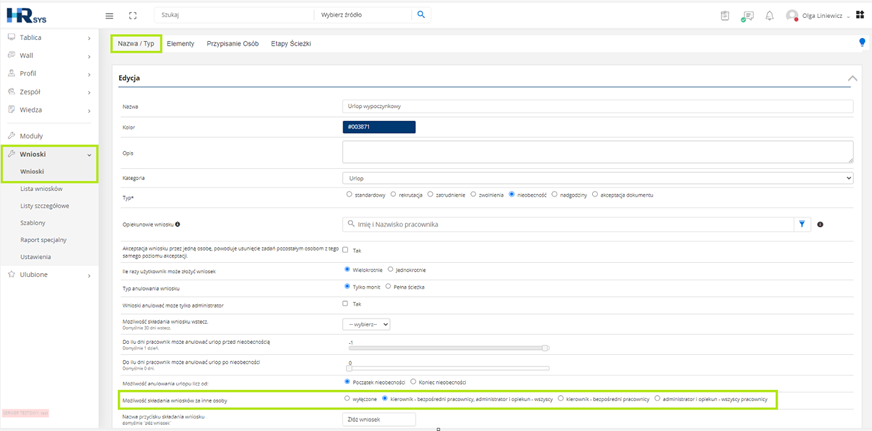Collapse the Edycja panel chevron
872x431 pixels.
[x=852, y=78]
